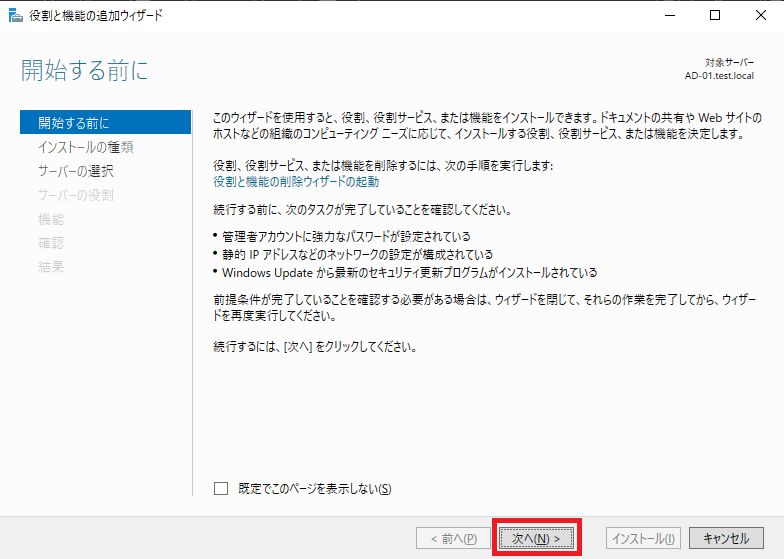The width and height of the screenshot is (784, 559).
Task: Click the < 前へ(P) button
Action: pos(454,538)
